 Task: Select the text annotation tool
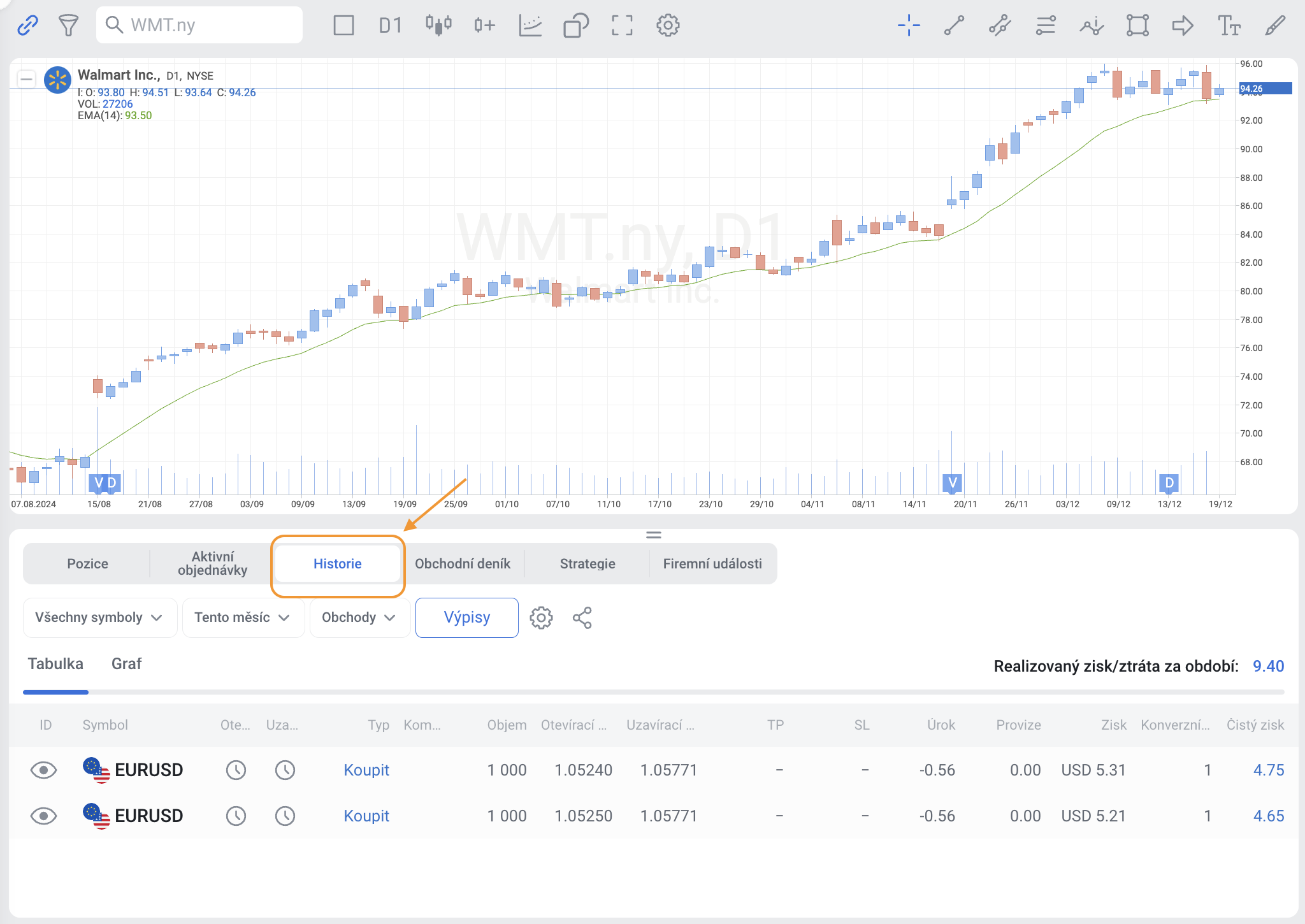click(1229, 25)
